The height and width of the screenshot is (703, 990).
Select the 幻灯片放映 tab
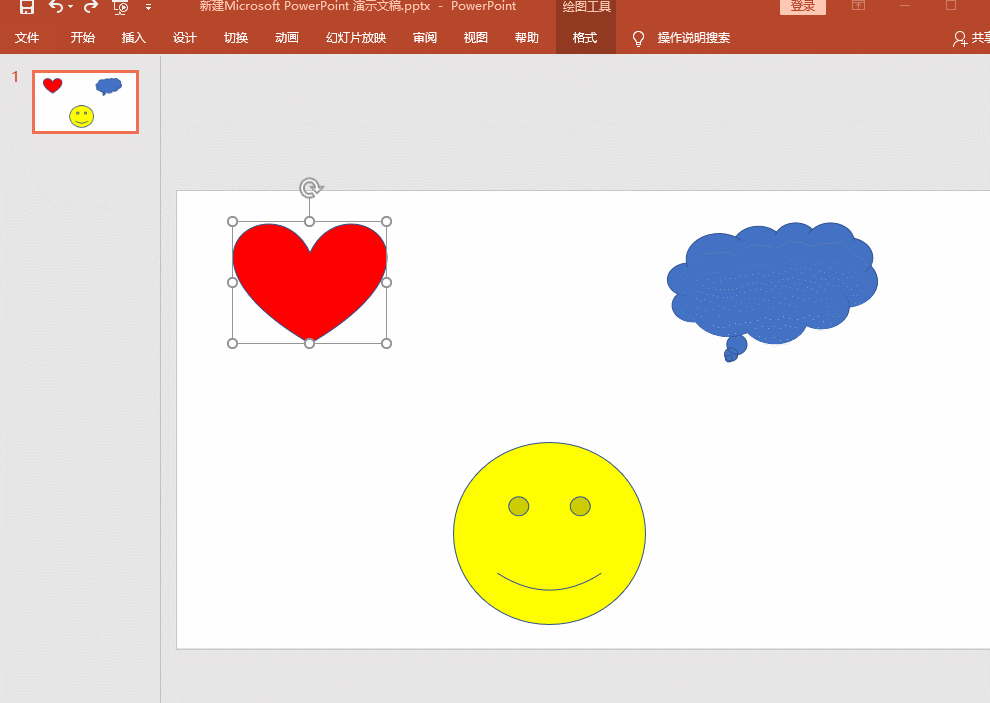[355, 38]
